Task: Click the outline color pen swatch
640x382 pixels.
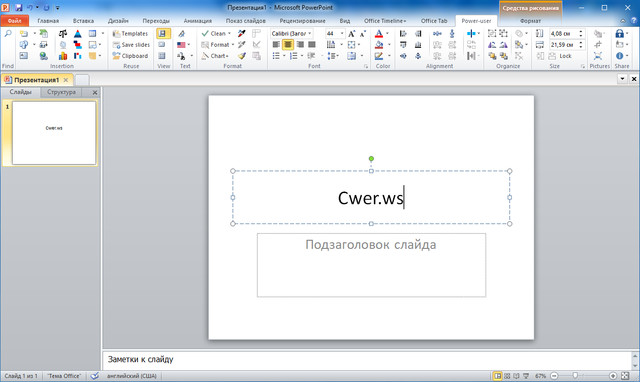Action: [x=379, y=56]
